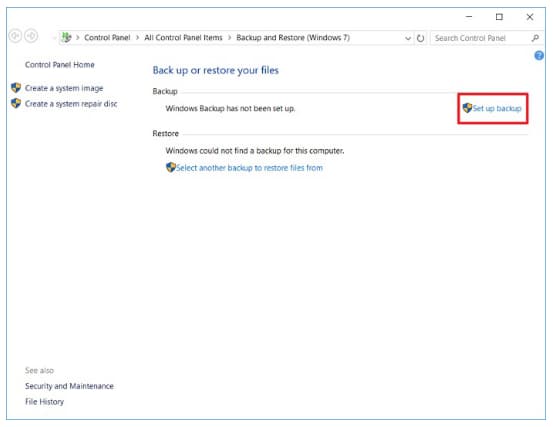553x427 pixels.
Task: Click the shield icon next to Set up backup
Action: click(x=467, y=108)
